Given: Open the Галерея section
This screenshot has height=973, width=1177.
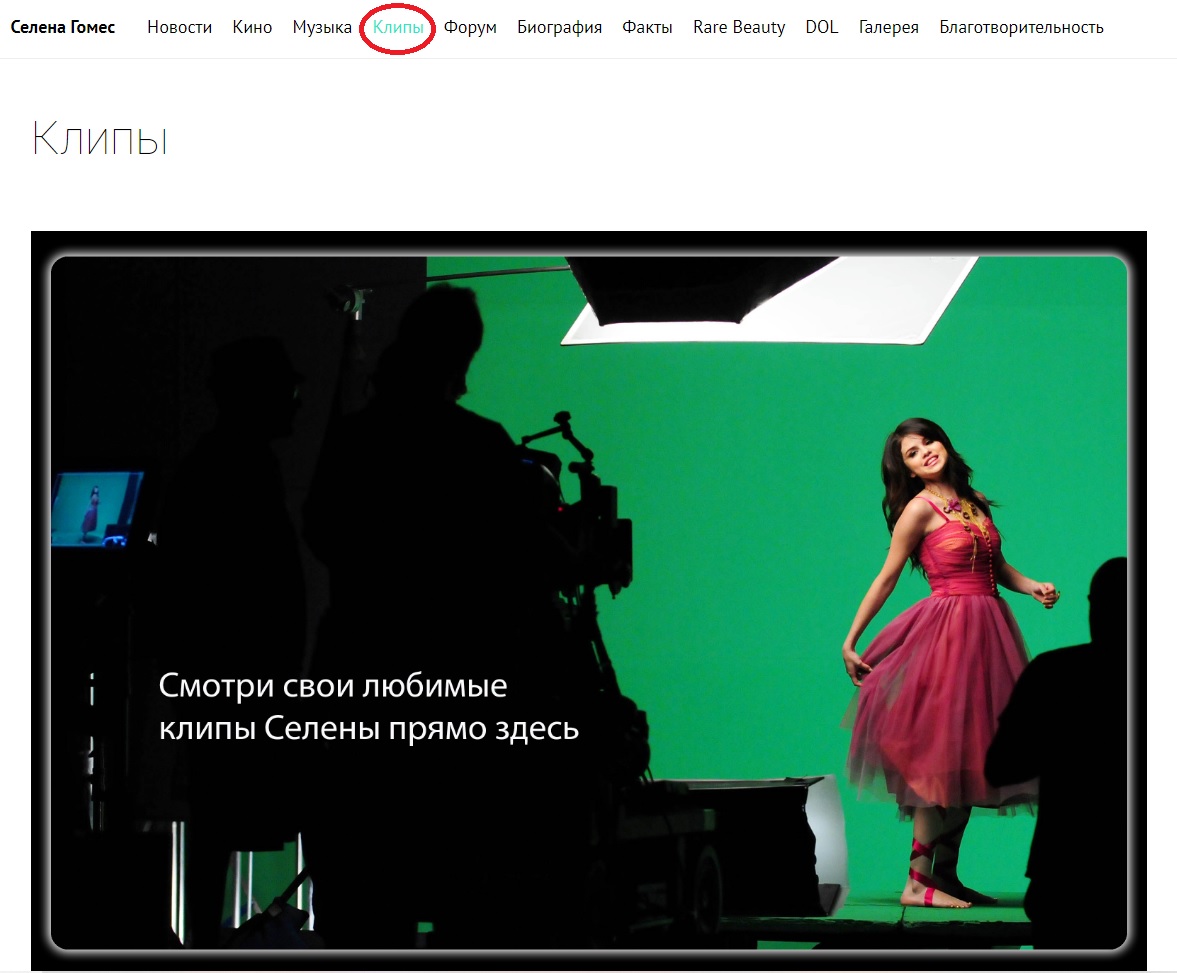Looking at the screenshot, I should coord(888,28).
